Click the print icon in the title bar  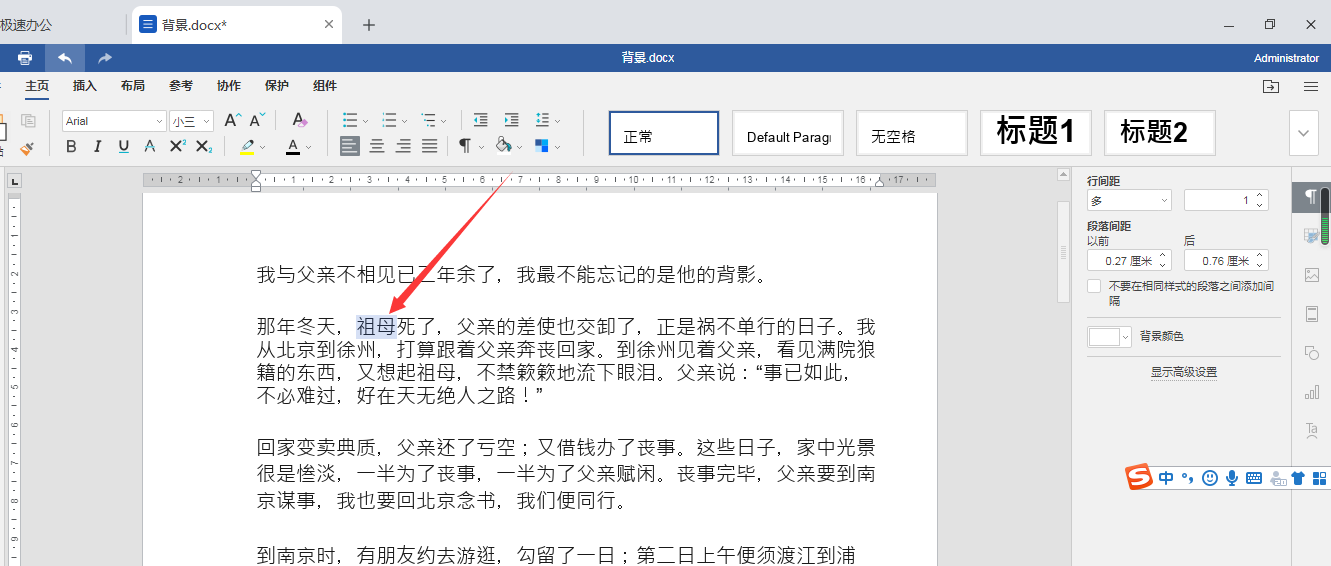pyautogui.click(x=25, y=58)
